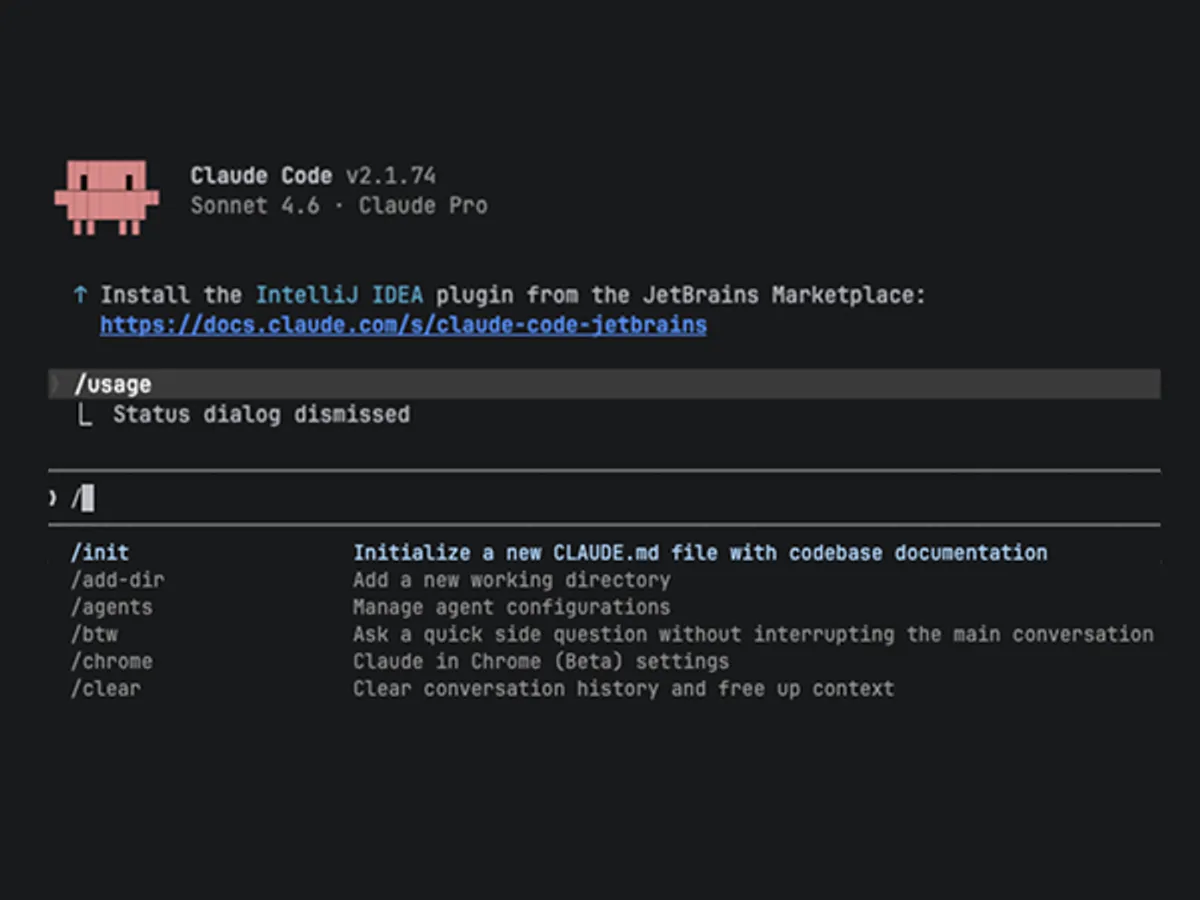Image resolution: width=1200 pixels, height=900 pixels.
Task: Click the Claude Code pixel mascot logo
Action: coord(106,196)
